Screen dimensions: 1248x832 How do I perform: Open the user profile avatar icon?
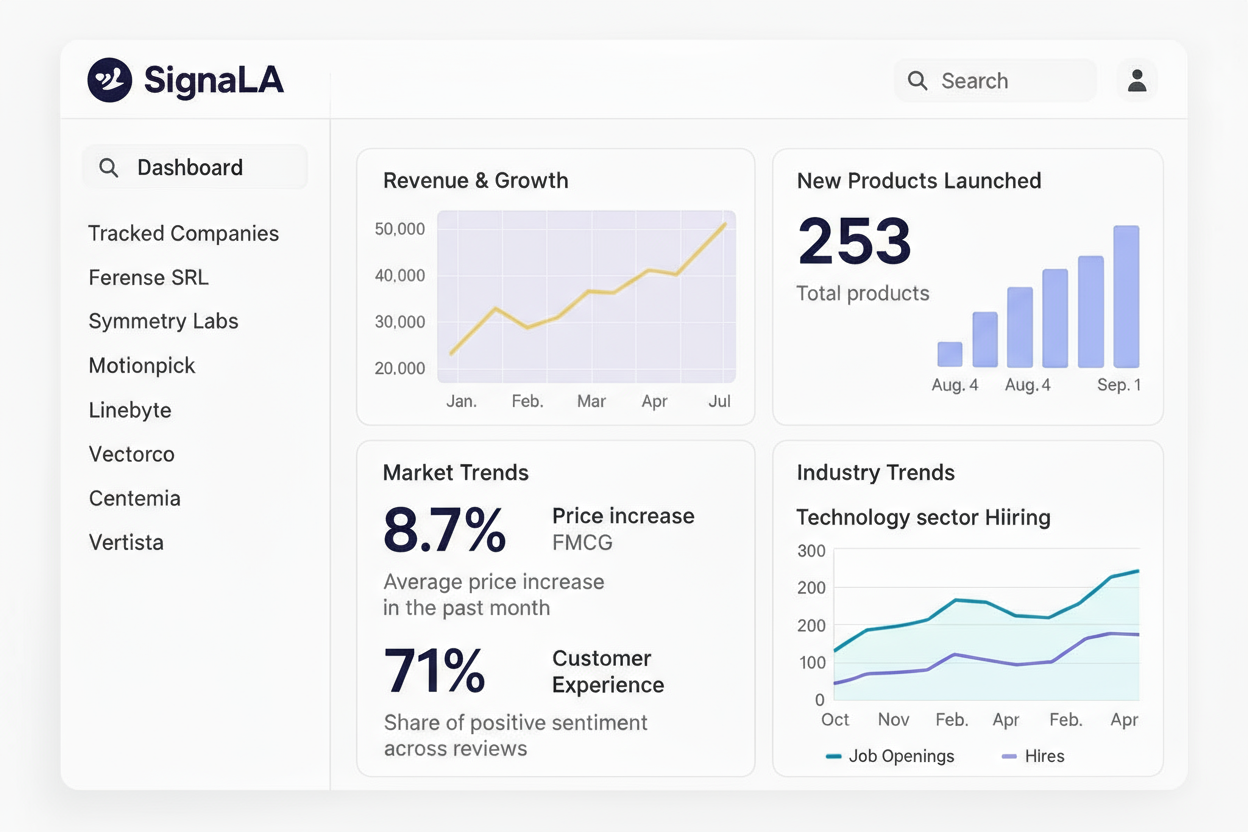coord(1137,81)
